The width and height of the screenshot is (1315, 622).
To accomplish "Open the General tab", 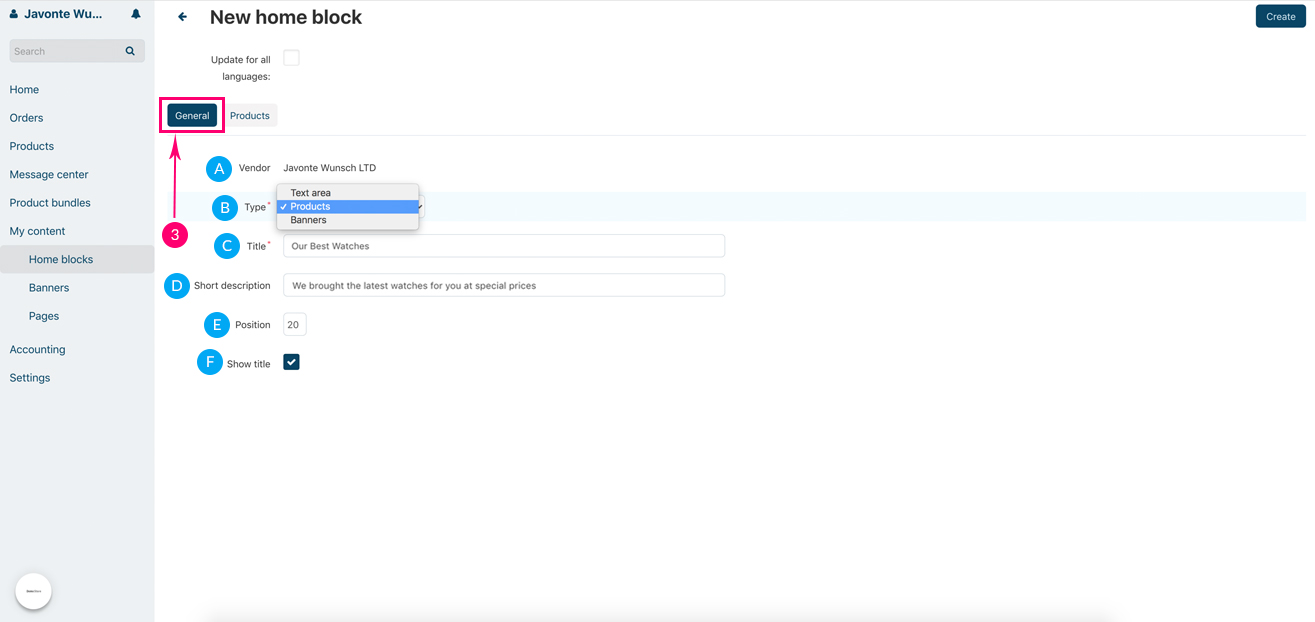I will pos(192,116).
